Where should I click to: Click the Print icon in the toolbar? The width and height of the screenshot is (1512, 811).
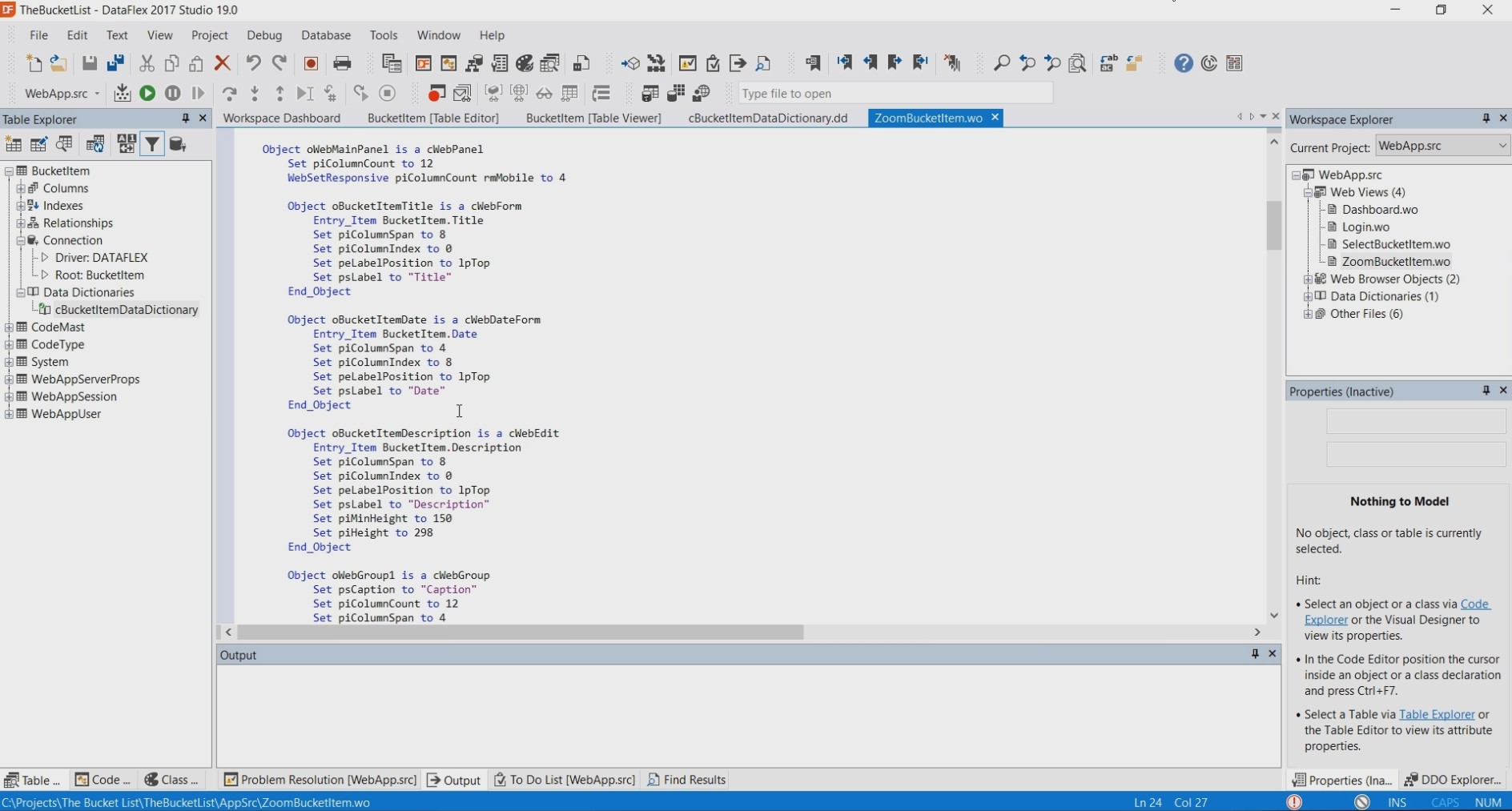coord(342,64)
